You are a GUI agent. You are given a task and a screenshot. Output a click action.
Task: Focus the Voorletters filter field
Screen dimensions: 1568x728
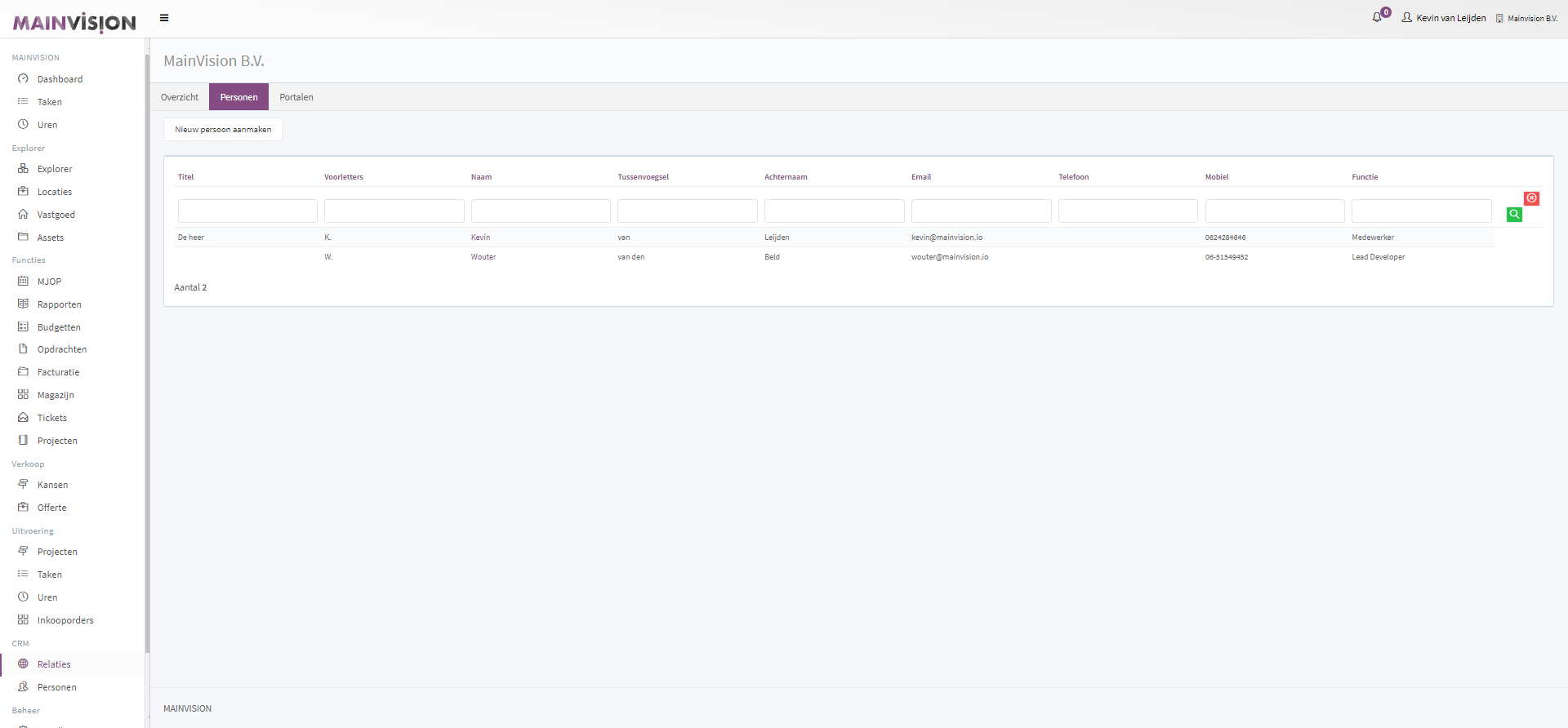coord(394,211)
